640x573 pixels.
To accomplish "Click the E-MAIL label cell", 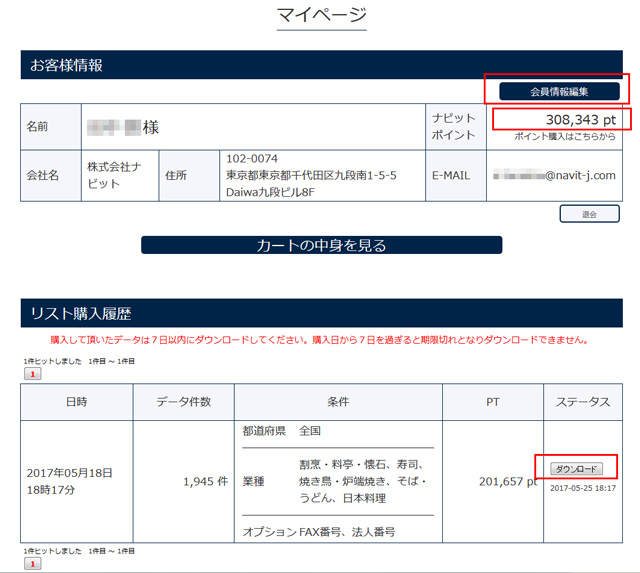I will coord(456,175).
